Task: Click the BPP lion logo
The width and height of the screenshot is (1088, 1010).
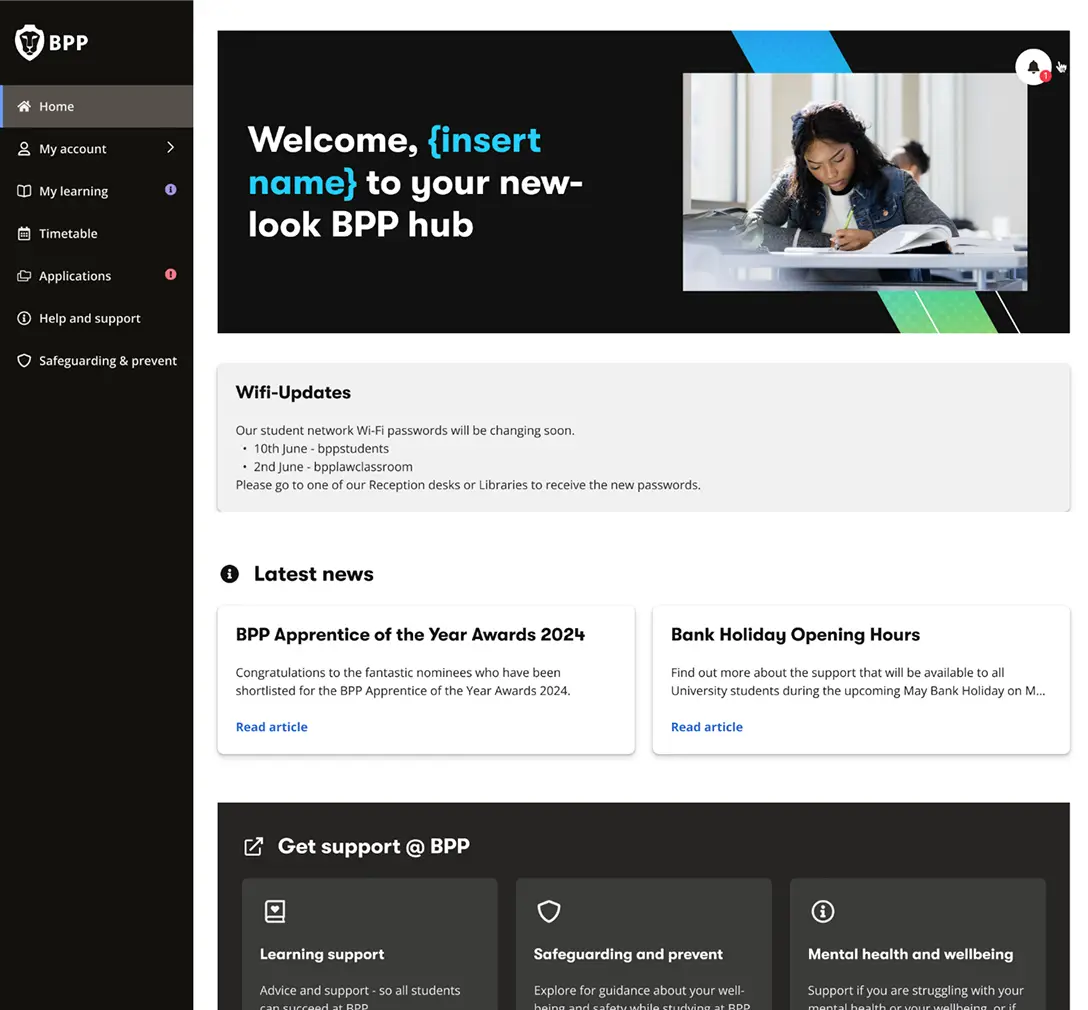Action: 51,42
